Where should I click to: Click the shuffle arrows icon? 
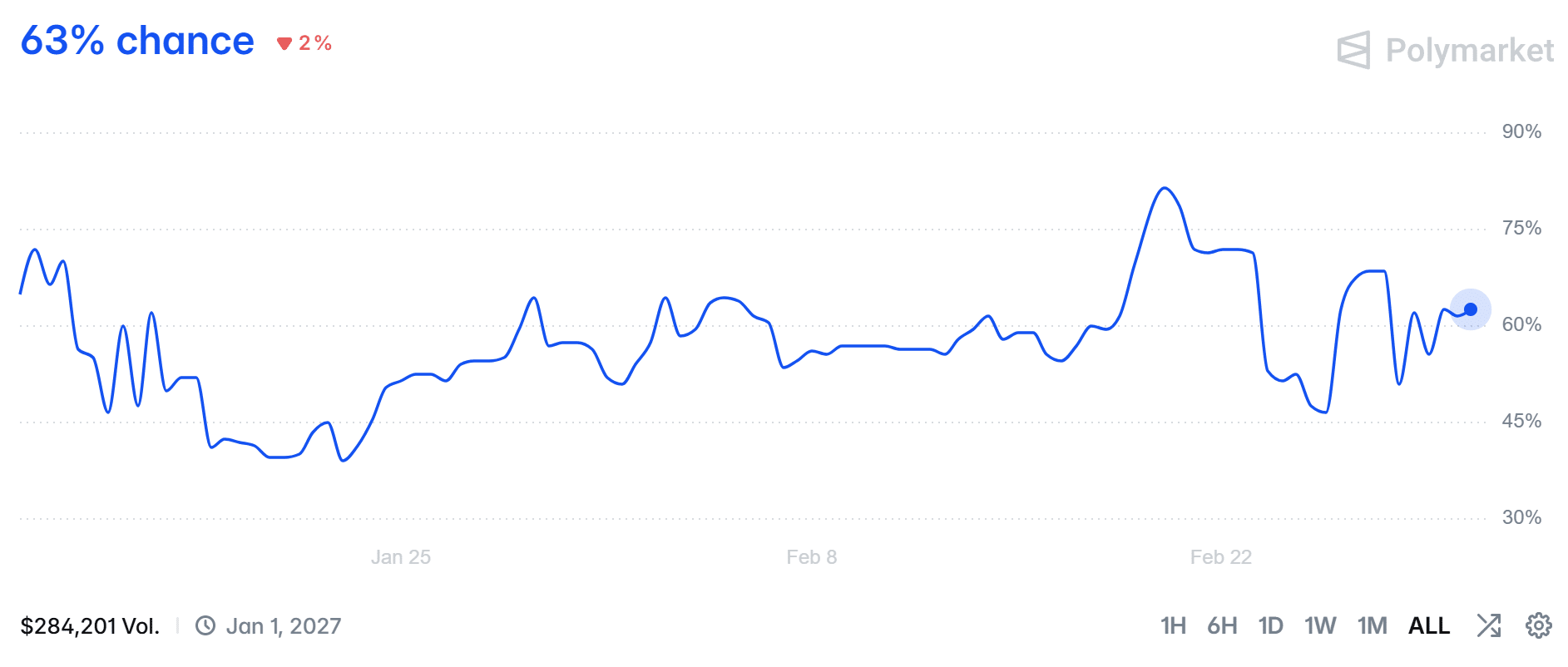coord(1488,625)
